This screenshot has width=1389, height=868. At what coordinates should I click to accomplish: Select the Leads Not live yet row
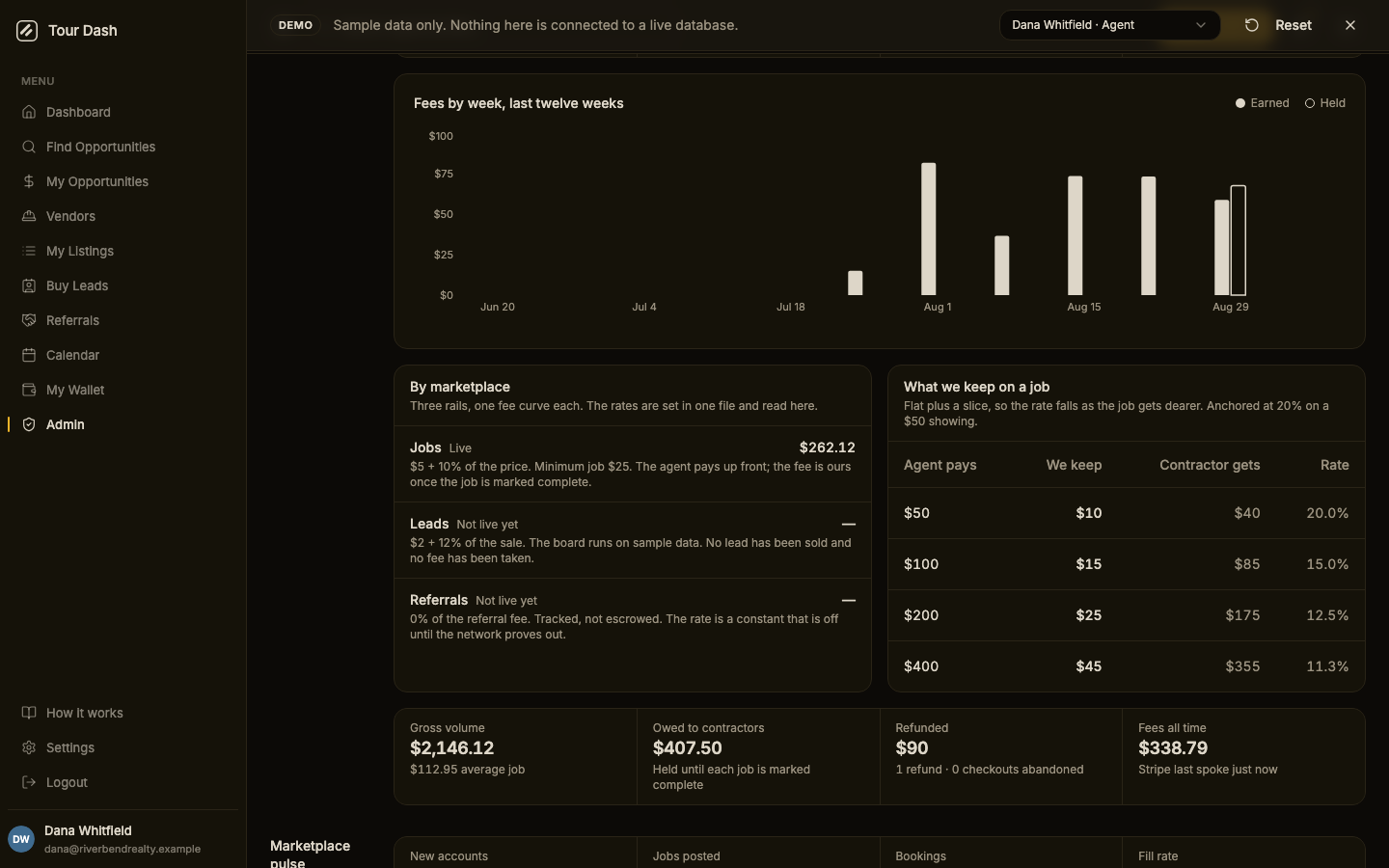click(x=633, y=540)
